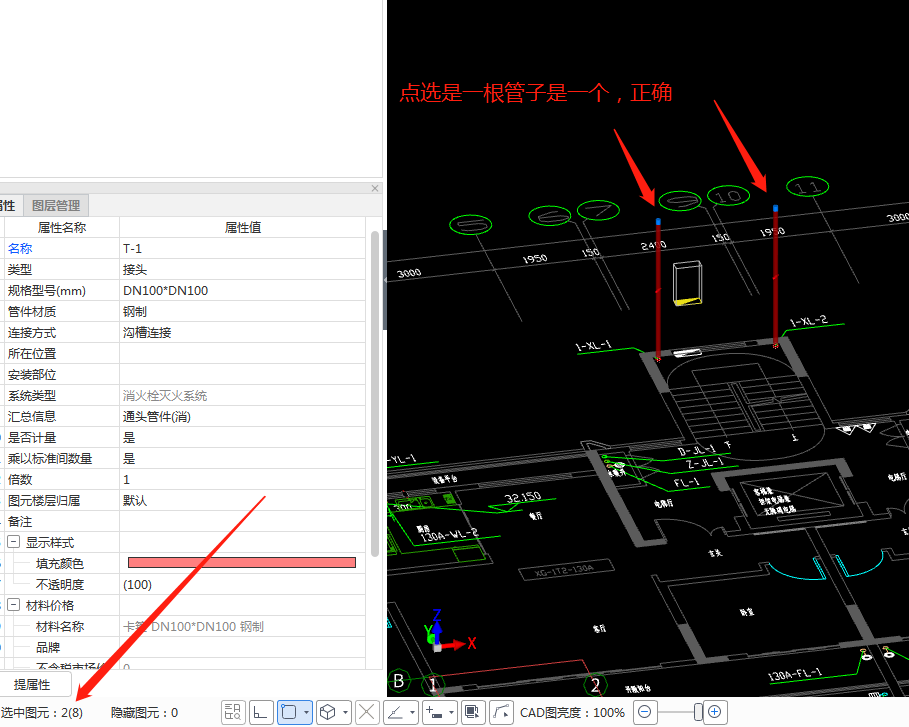
Task: Click the white box element between pipes
Action: point(688,283)
